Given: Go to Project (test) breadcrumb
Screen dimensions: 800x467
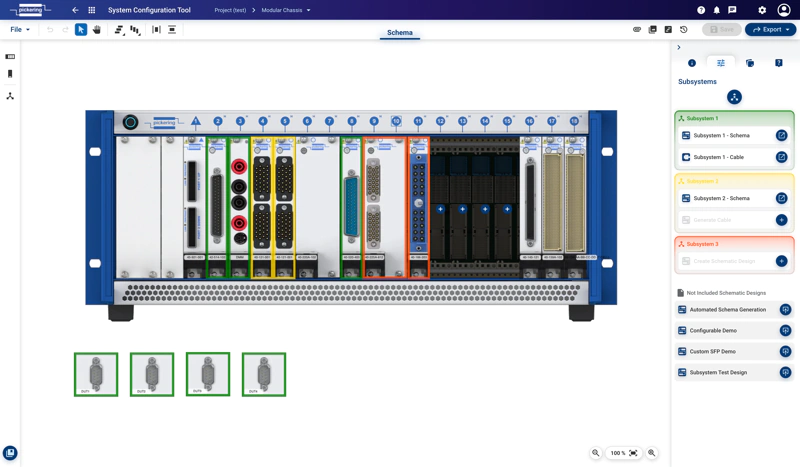Looking at the screenshot, I should (230, 10).
